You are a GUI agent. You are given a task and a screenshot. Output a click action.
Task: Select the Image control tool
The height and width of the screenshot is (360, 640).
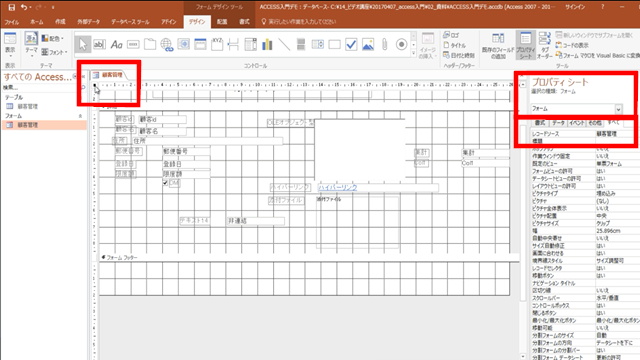[368, 44]
